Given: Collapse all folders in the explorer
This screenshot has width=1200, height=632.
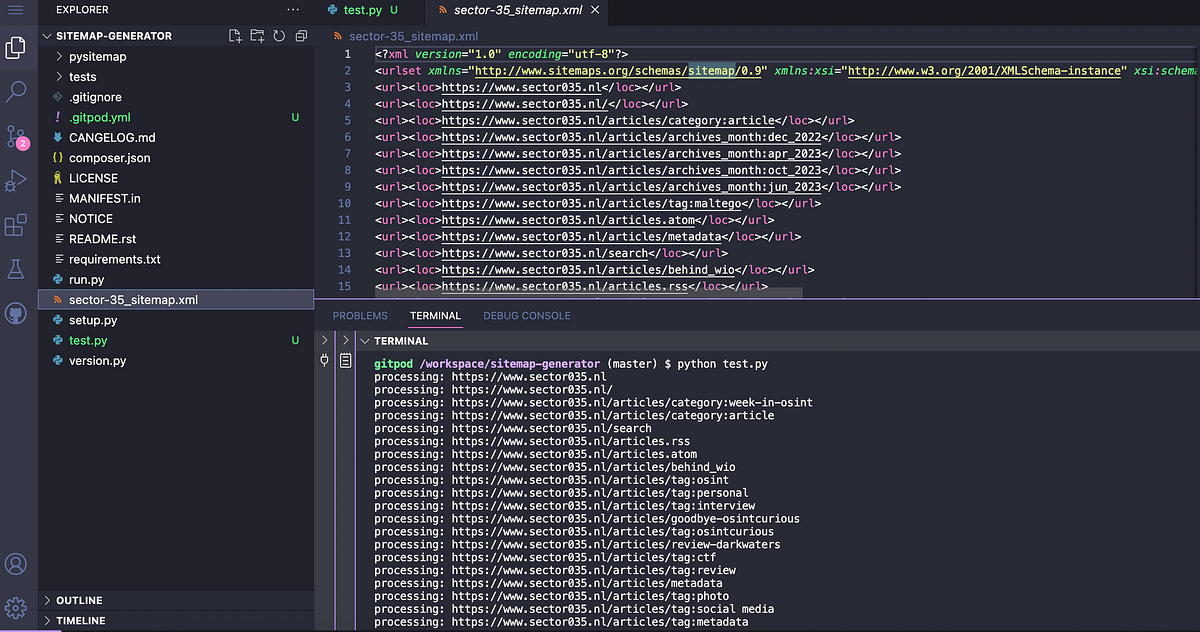Looking at the screenshot, I should pyautogui.click(x=300, y=35).
